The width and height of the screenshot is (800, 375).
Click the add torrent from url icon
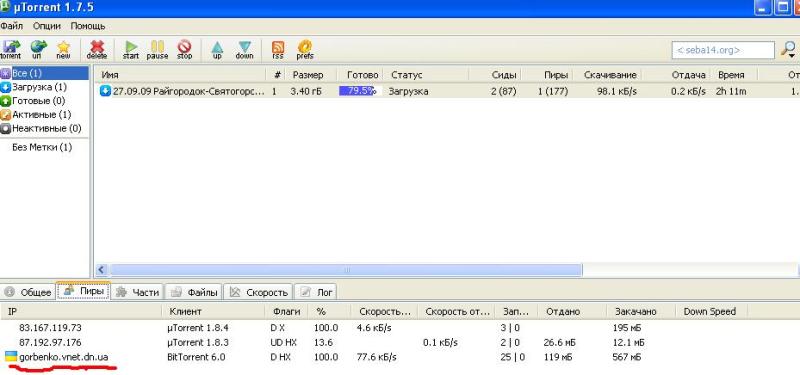37,50
